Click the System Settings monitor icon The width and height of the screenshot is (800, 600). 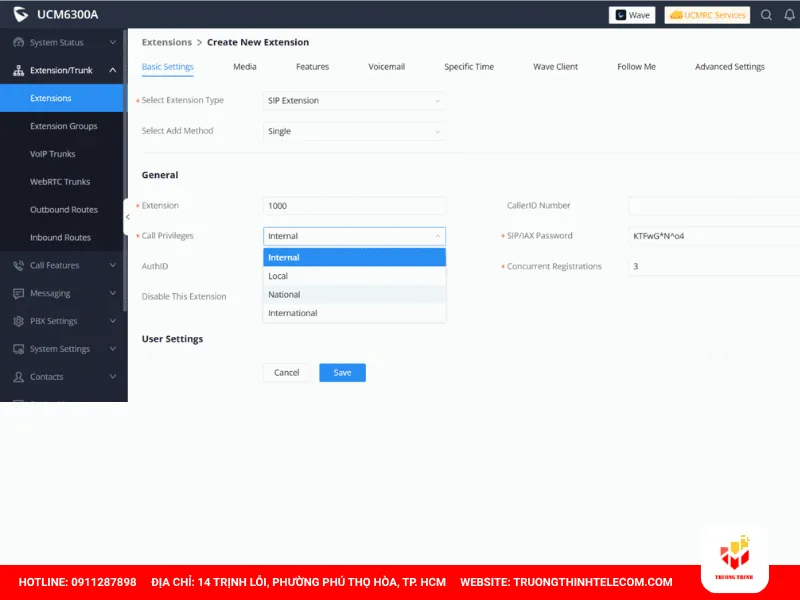[18, 349]
